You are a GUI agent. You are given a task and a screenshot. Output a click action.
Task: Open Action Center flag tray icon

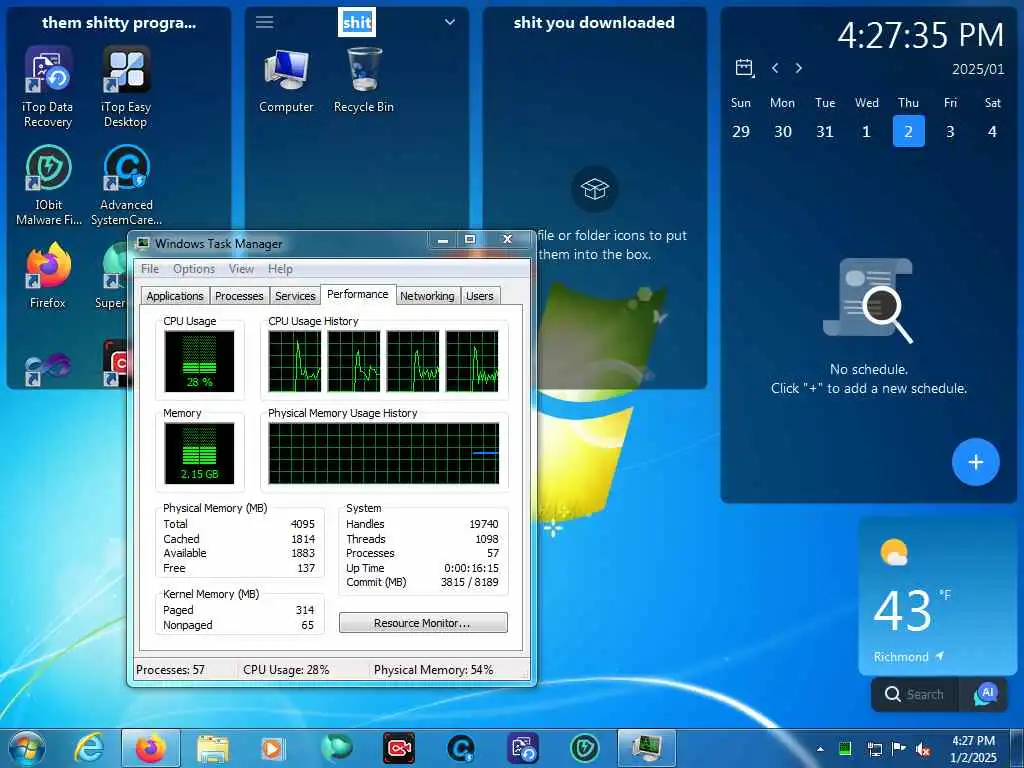pyautogui.click(x=899, y=749)
